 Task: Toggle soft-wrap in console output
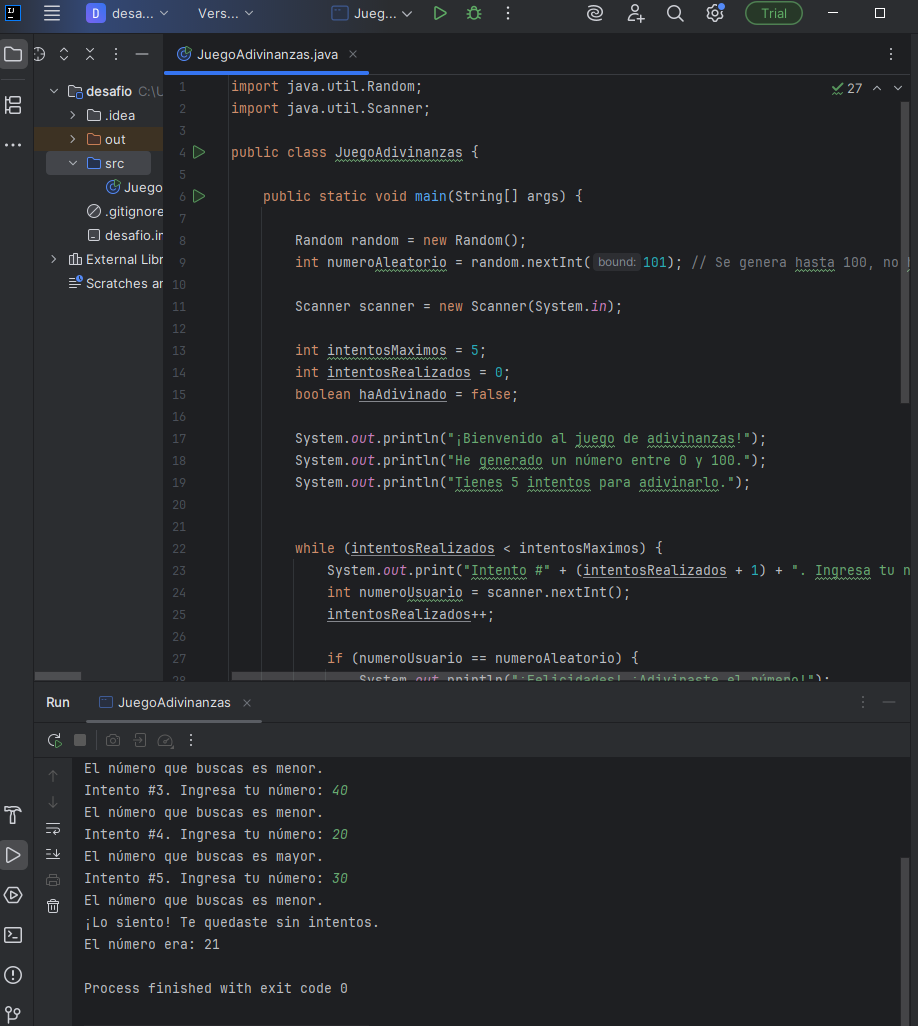click(x=53, y=828)
